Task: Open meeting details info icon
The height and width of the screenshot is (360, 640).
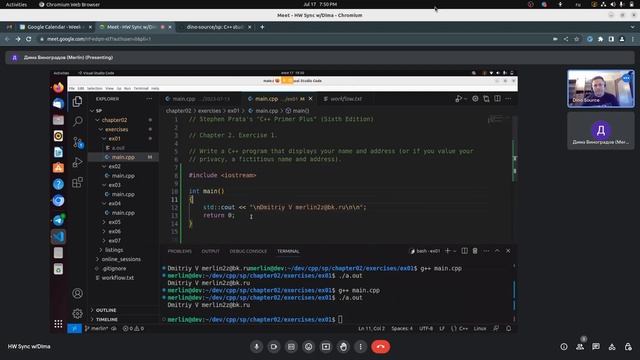Action: click(x=564, y=347)
